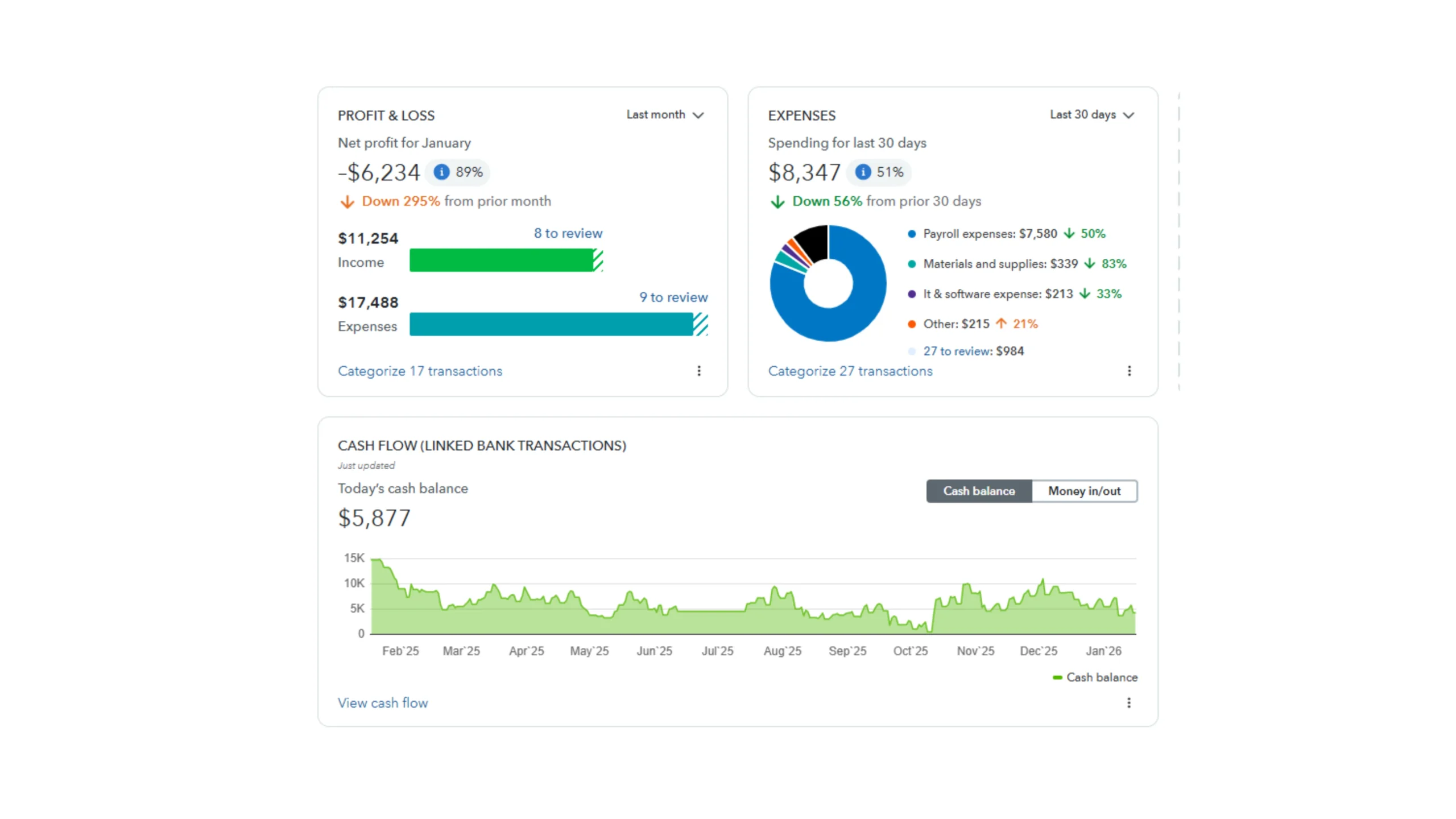The height and width of the screenshot is (819, 1456).
Task: Open Profit & Loss card three-dot menu
Action: (699, 371)
